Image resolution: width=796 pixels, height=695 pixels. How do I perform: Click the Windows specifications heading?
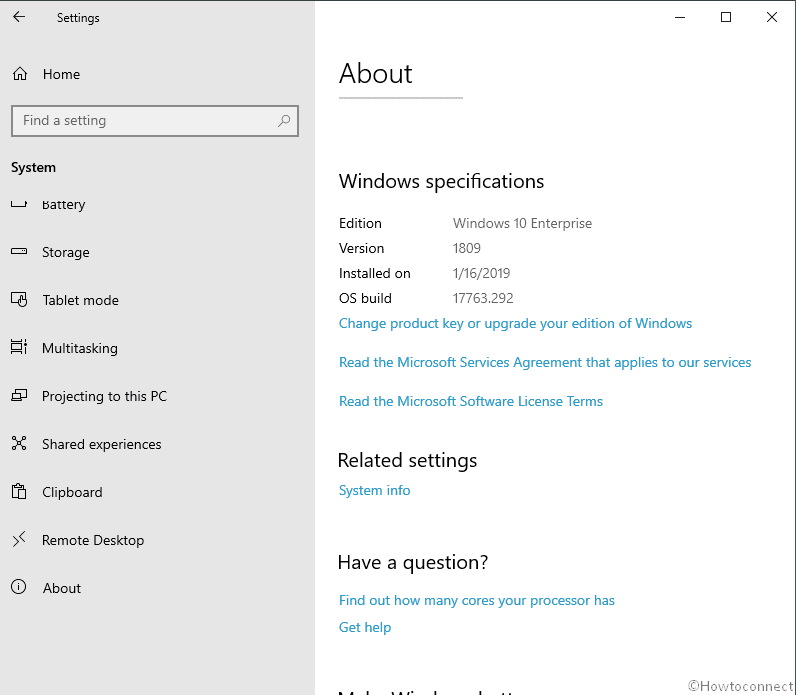(441, 182)
